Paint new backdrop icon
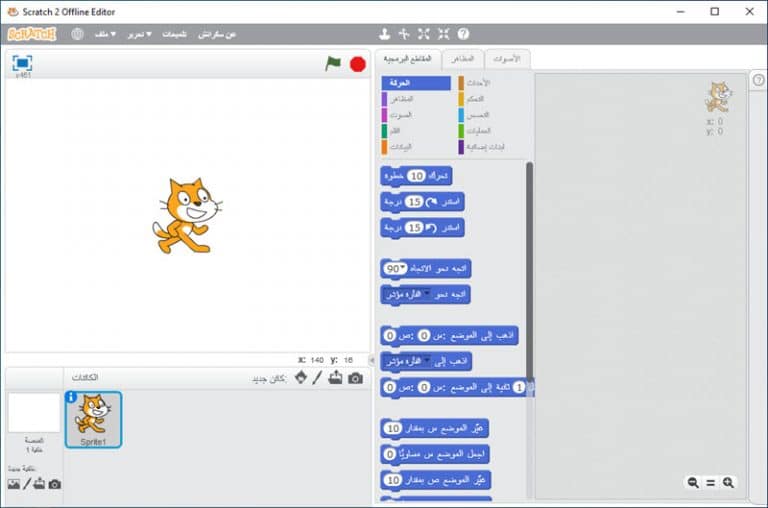 tap(27, 484)
